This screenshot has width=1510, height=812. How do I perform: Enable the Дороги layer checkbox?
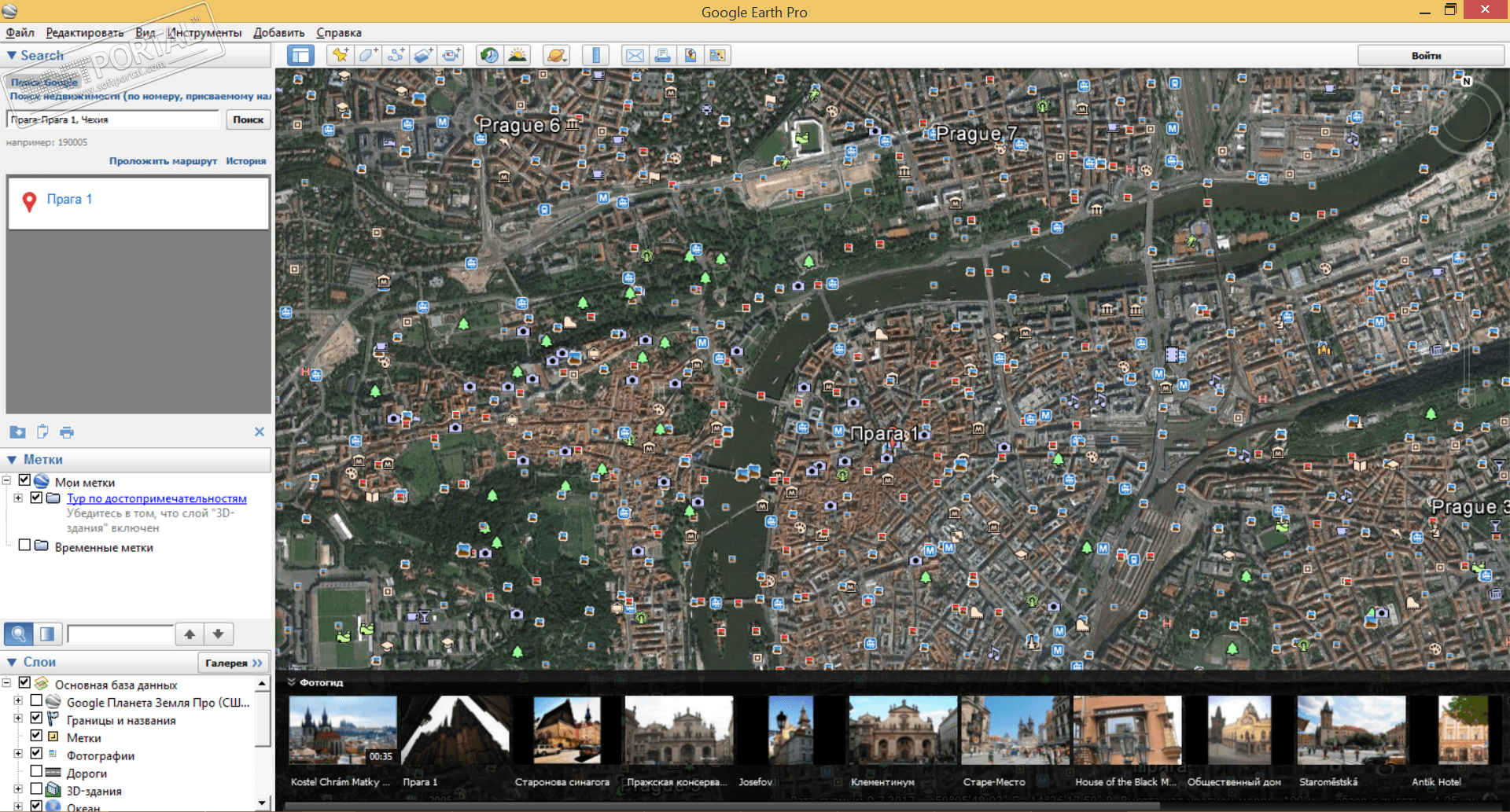[36, 771]
